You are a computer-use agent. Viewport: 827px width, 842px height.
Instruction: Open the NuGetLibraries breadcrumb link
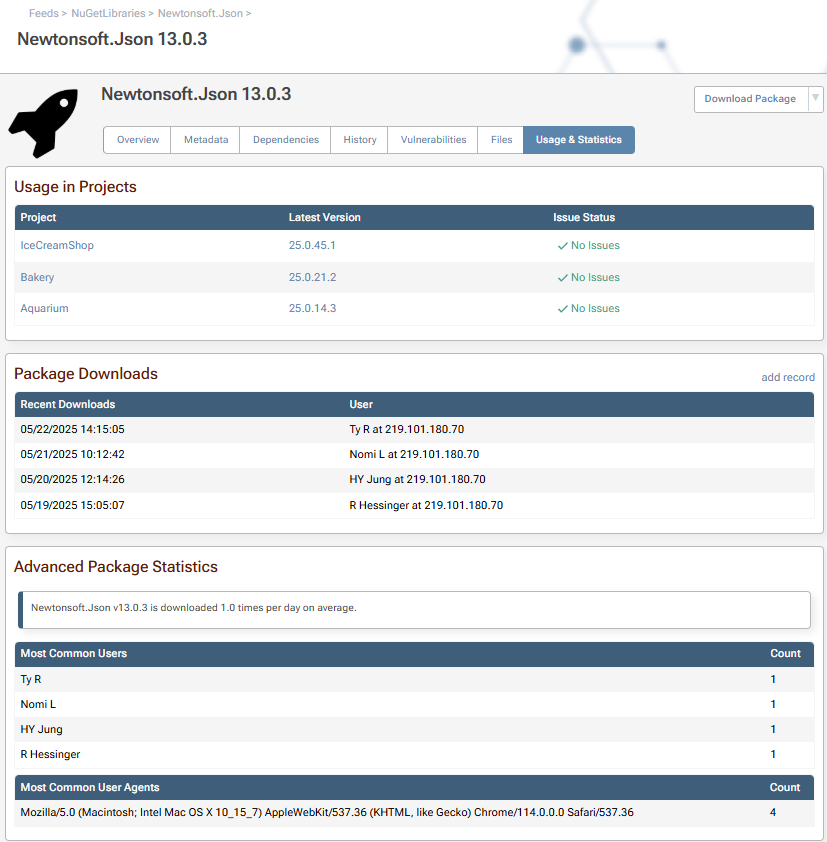click(x=108, y=13)
